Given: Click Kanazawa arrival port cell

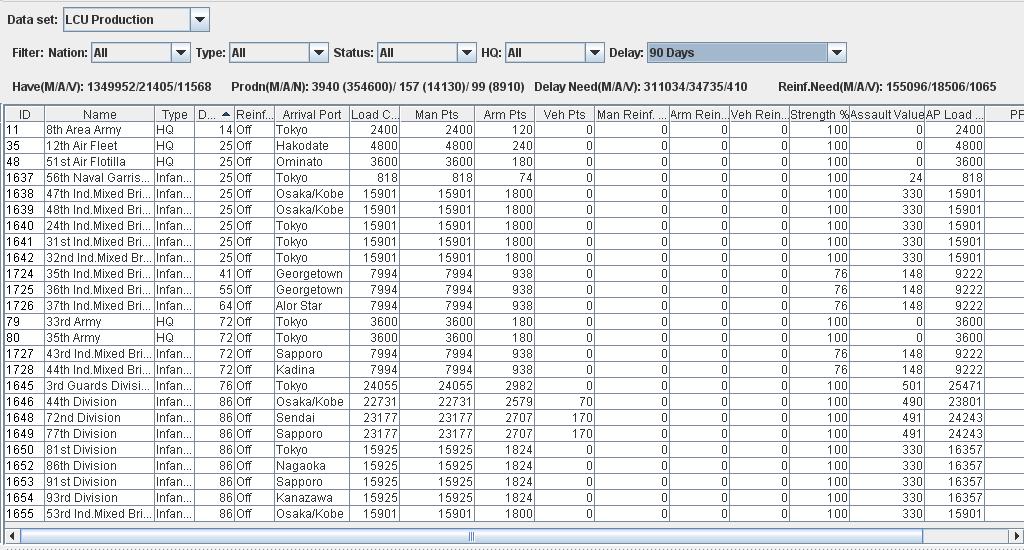Looking at the screenshot, I should coord(312,498).
